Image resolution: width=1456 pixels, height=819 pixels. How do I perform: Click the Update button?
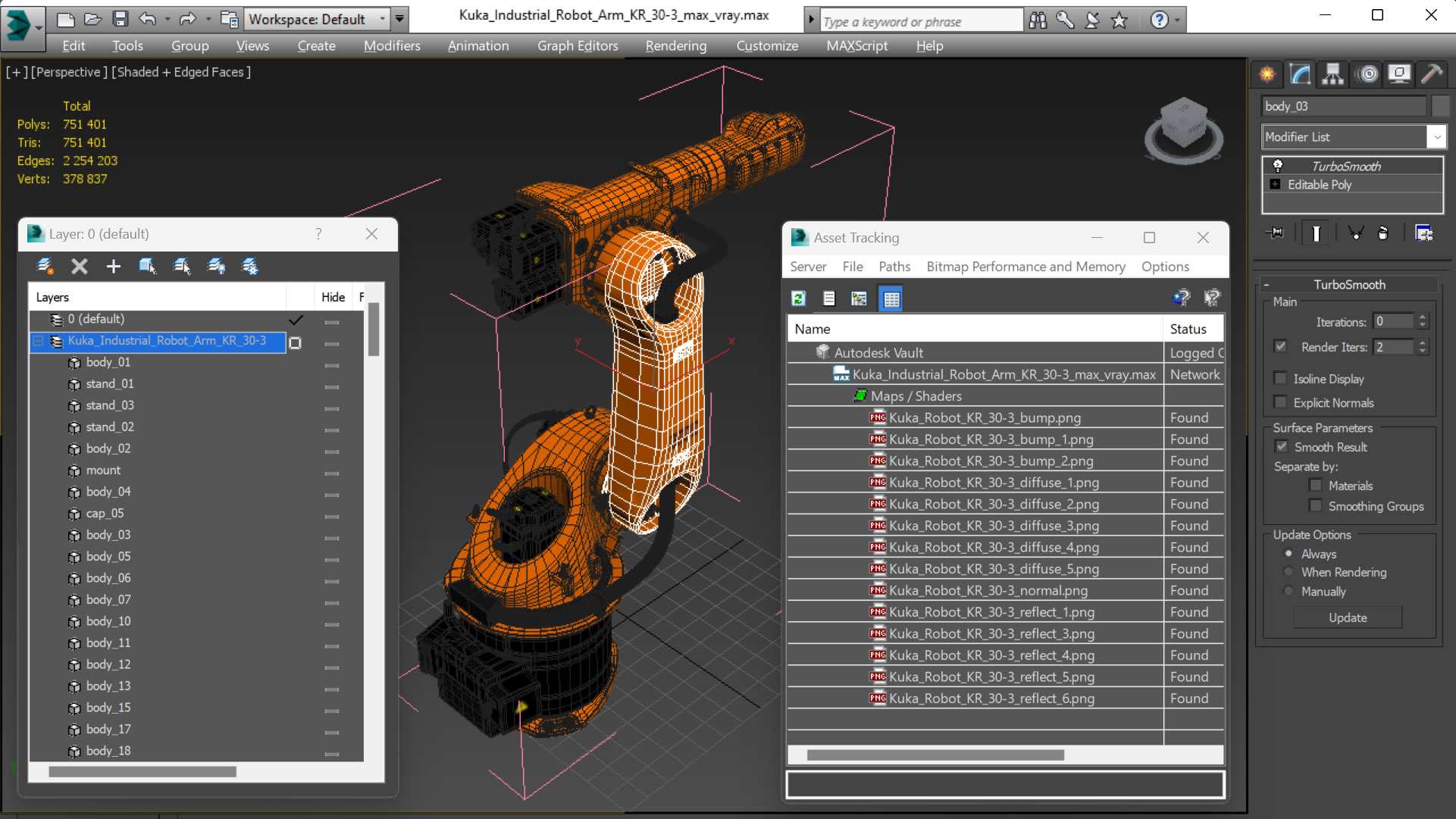(x=1348, y=617)
